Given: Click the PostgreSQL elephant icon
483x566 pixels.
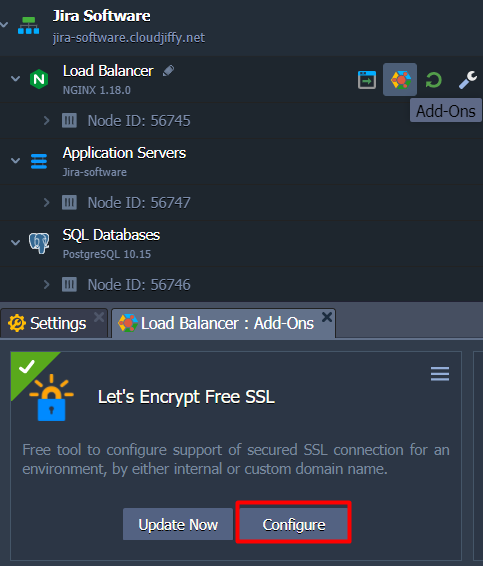Looking at the screenshot, I should point(39,243).
